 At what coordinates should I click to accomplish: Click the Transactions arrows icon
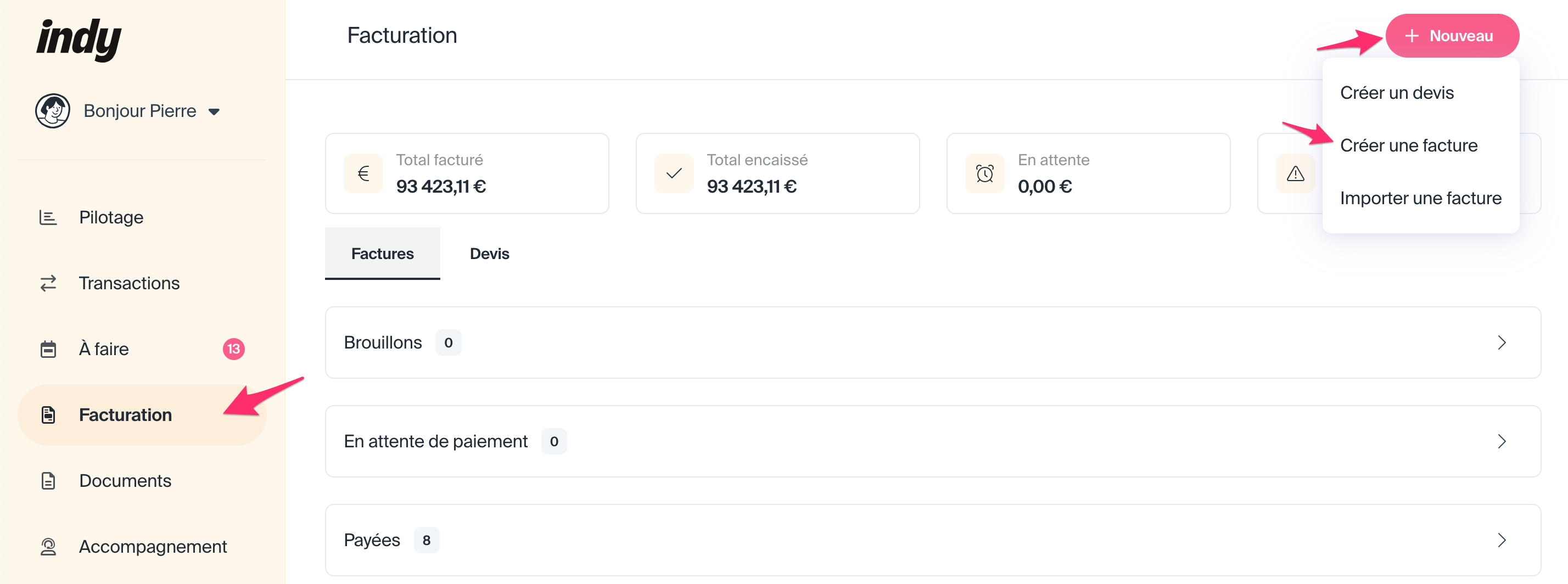pos(48,283)
